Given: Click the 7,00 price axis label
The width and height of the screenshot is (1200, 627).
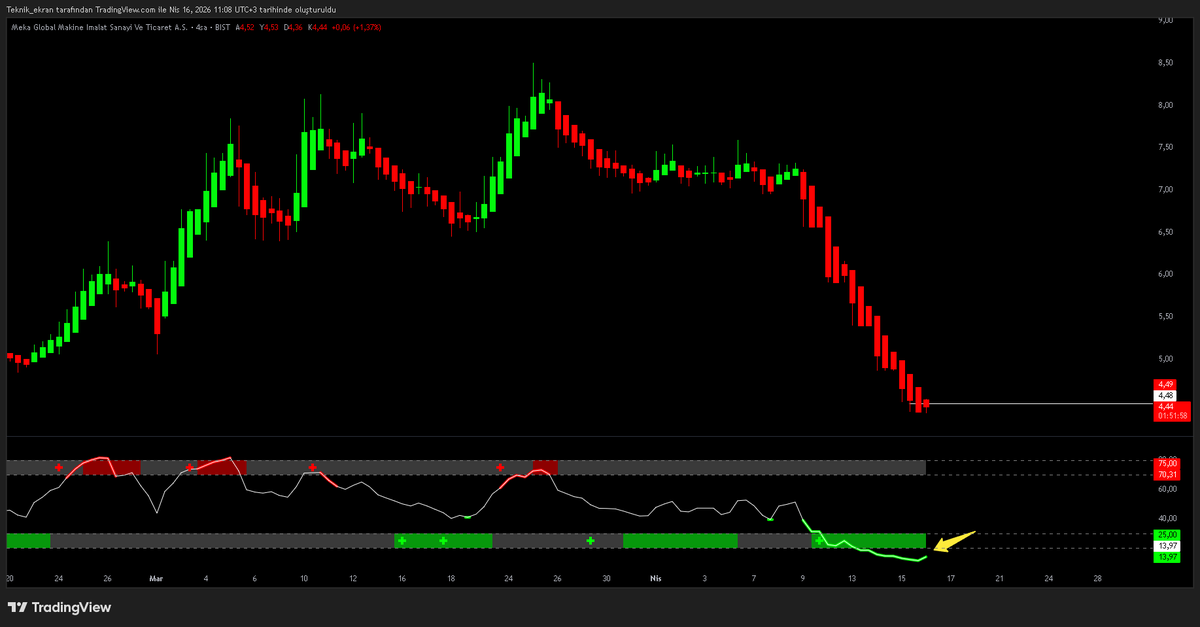Looking at the screenshot, I should 1166,189.
